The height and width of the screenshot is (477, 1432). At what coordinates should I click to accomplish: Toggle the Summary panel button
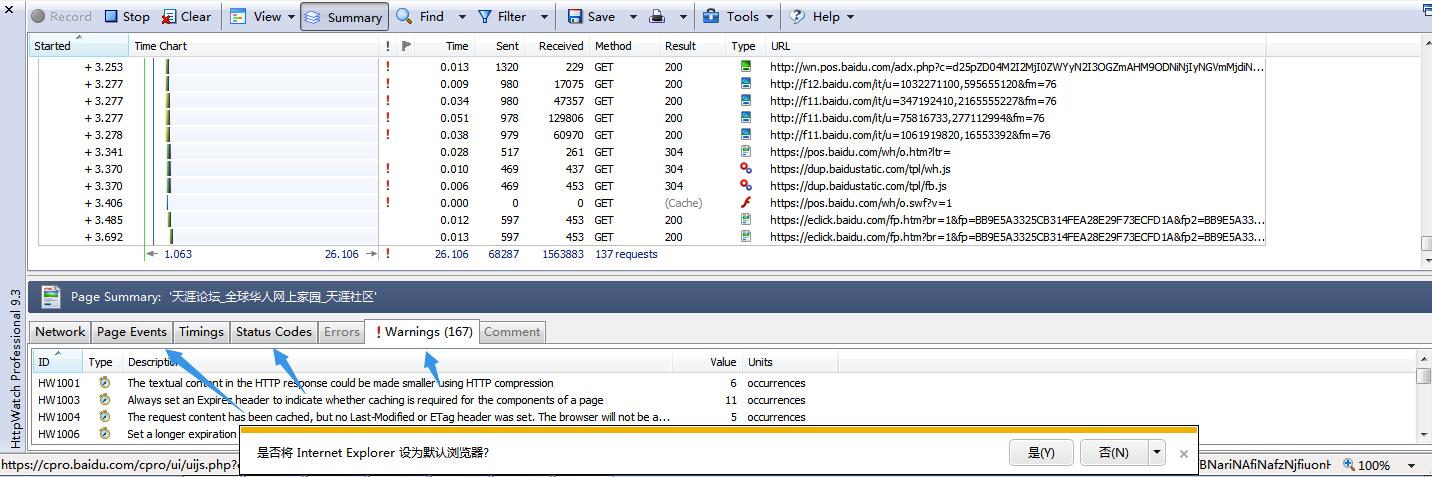click(345, 17)
